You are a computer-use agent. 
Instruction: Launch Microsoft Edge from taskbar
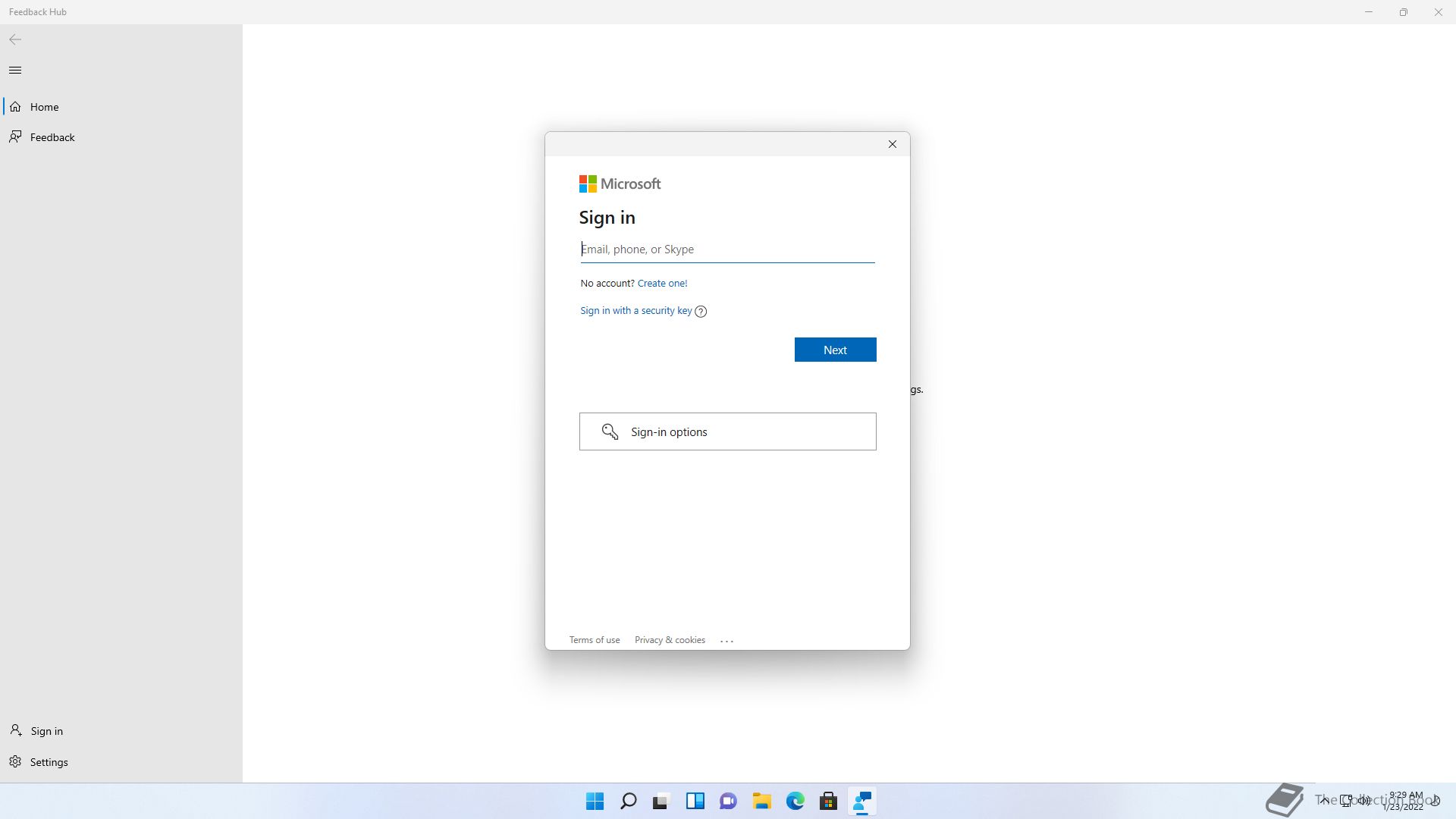coord(795,801)
